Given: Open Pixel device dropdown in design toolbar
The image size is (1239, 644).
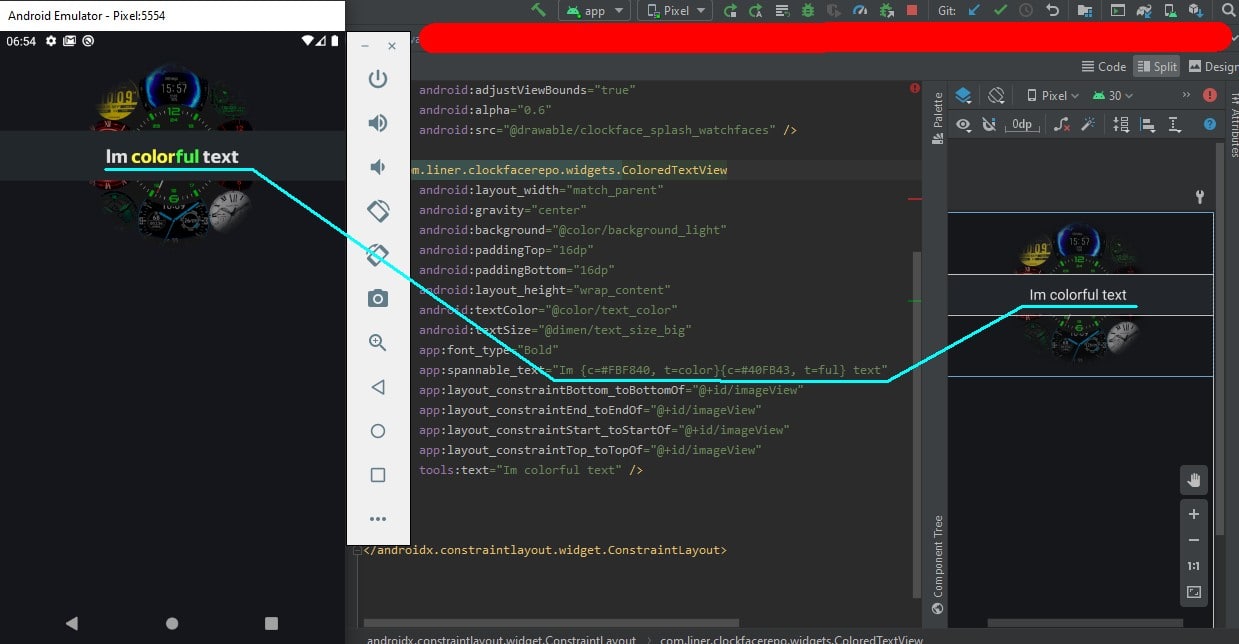Looking at the screenshot, I should click(1053, 96).
